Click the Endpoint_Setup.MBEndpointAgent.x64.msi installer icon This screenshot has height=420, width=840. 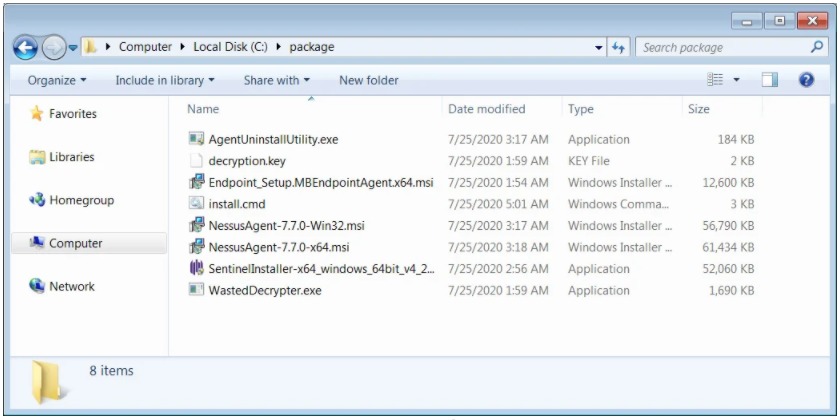tap(196, 182)
